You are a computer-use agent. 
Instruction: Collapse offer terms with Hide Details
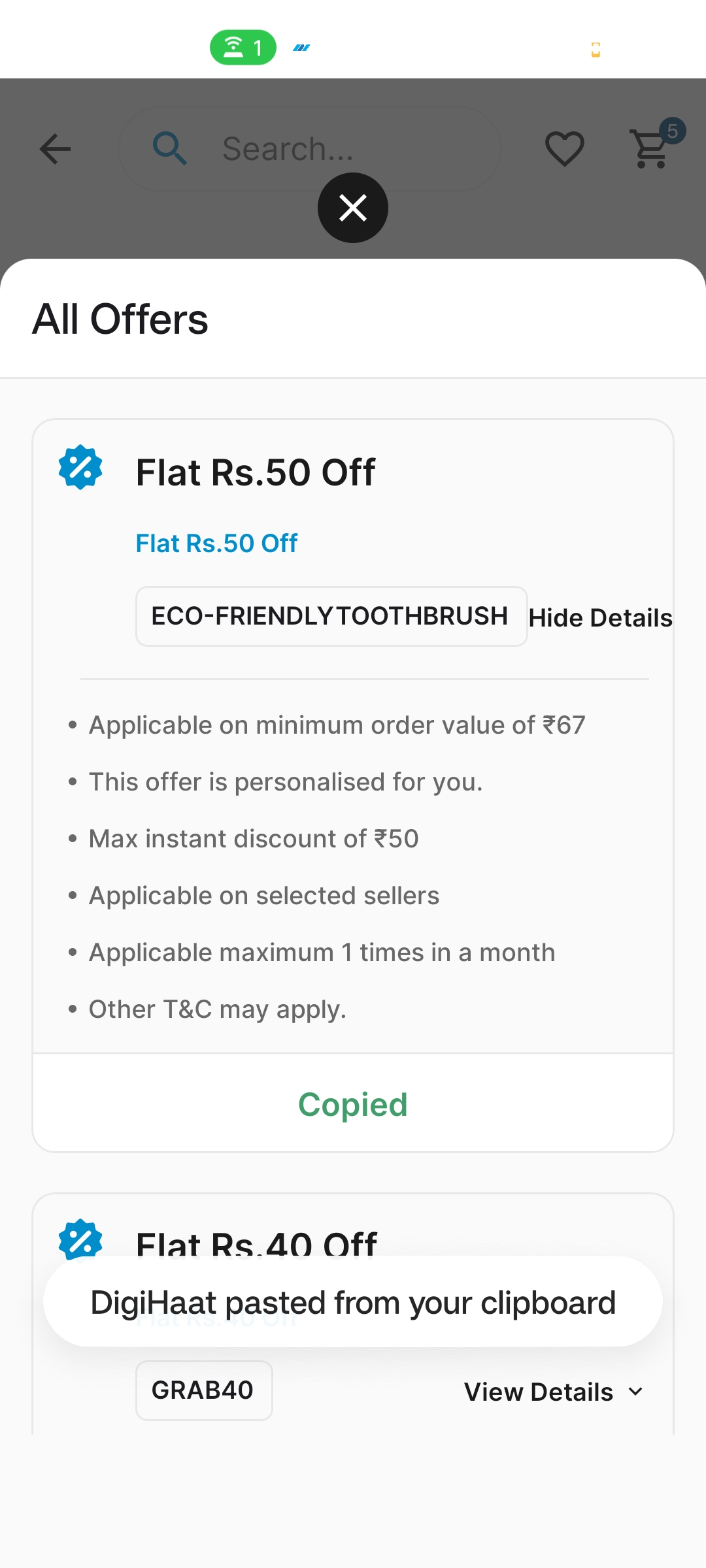[600, 617]
